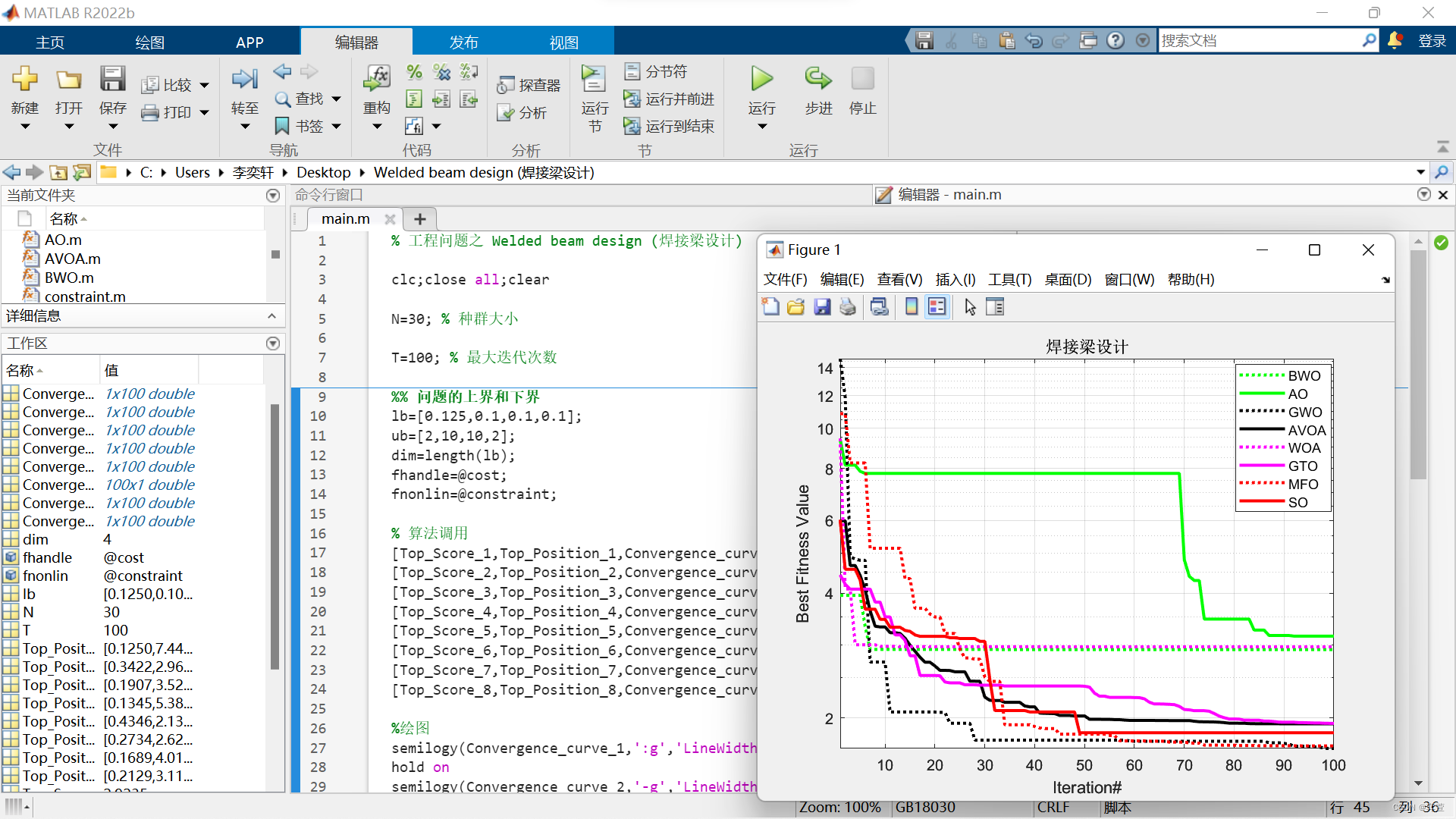
Task: Collapse the Details panel chevron
Action: [x=272, y=315]
